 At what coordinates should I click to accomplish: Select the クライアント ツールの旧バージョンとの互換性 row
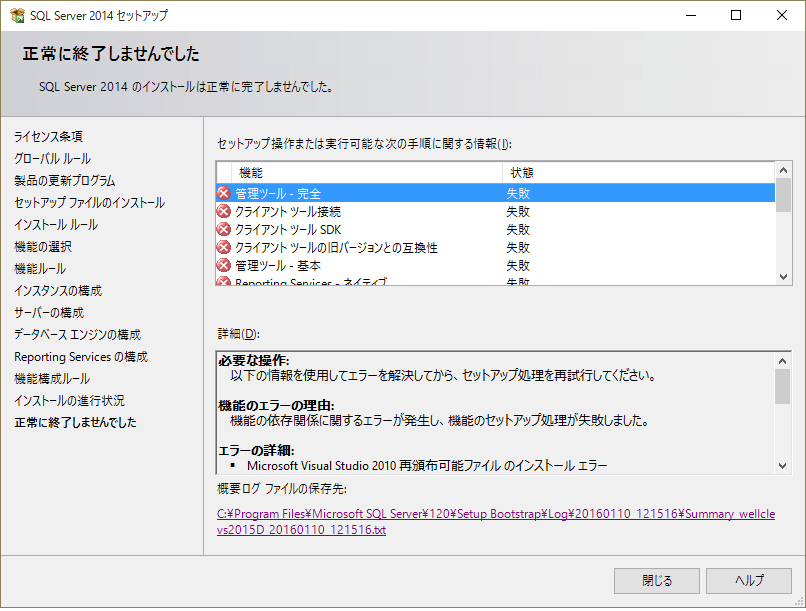(x=496, y=247)
